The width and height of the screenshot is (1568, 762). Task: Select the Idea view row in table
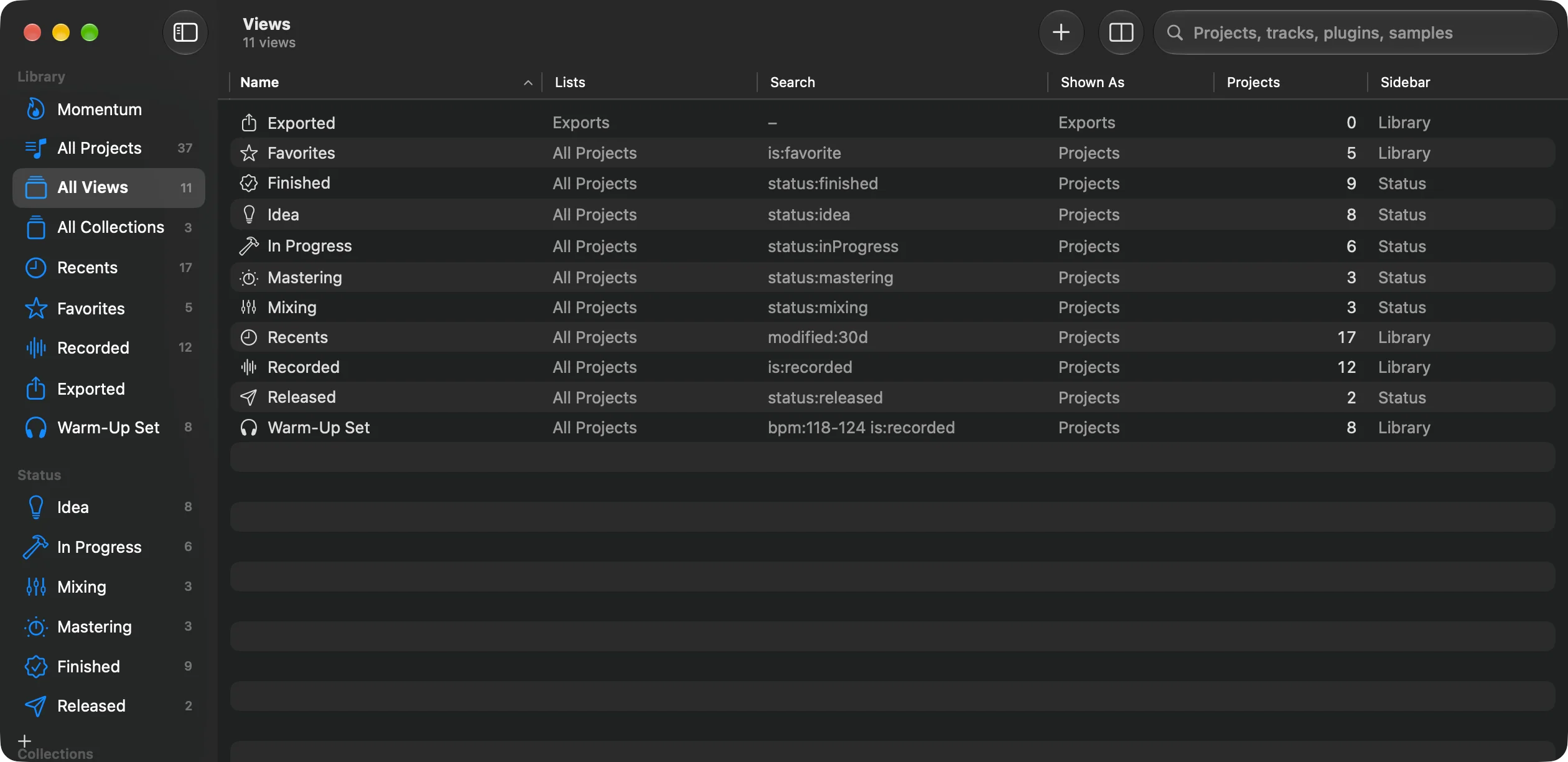pyautogui.click(x=893, y=215)
